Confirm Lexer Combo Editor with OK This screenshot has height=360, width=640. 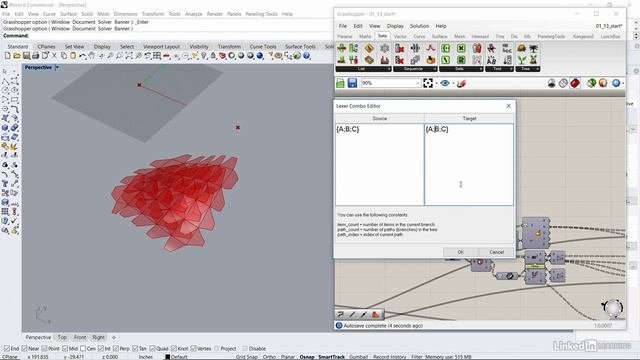[x=460, y=252]
